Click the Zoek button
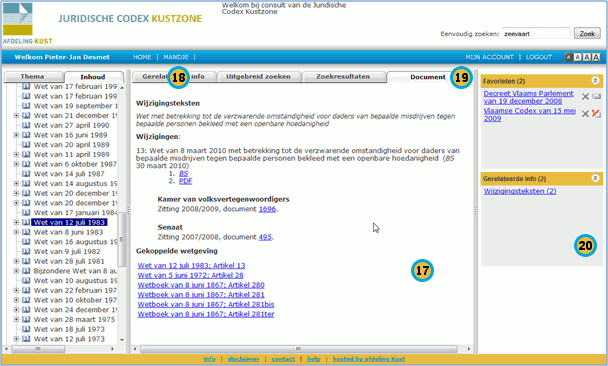The width and height of the screenshot is (608, 366). pos(587,34)
